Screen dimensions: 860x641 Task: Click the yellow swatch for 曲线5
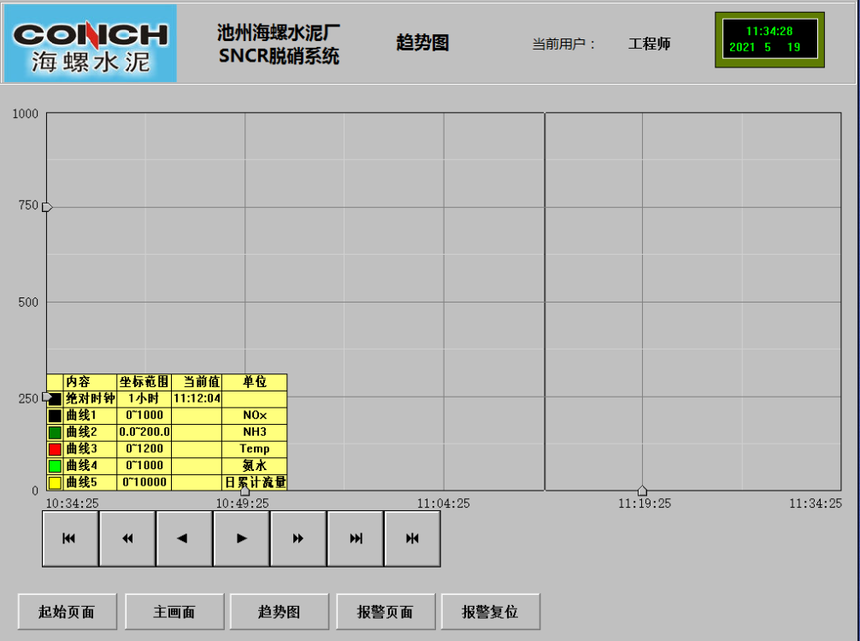pos(55,483)
